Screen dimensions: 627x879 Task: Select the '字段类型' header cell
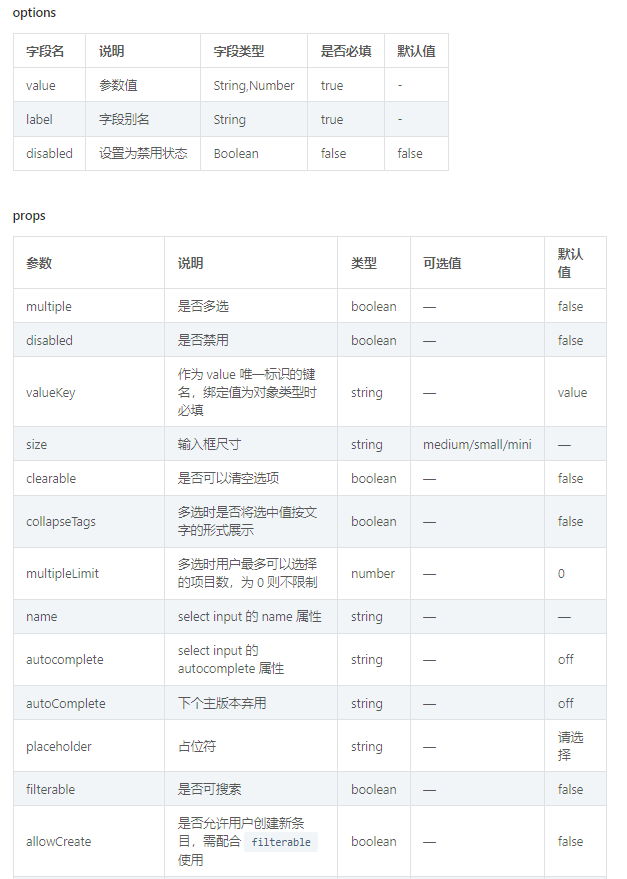253,51
